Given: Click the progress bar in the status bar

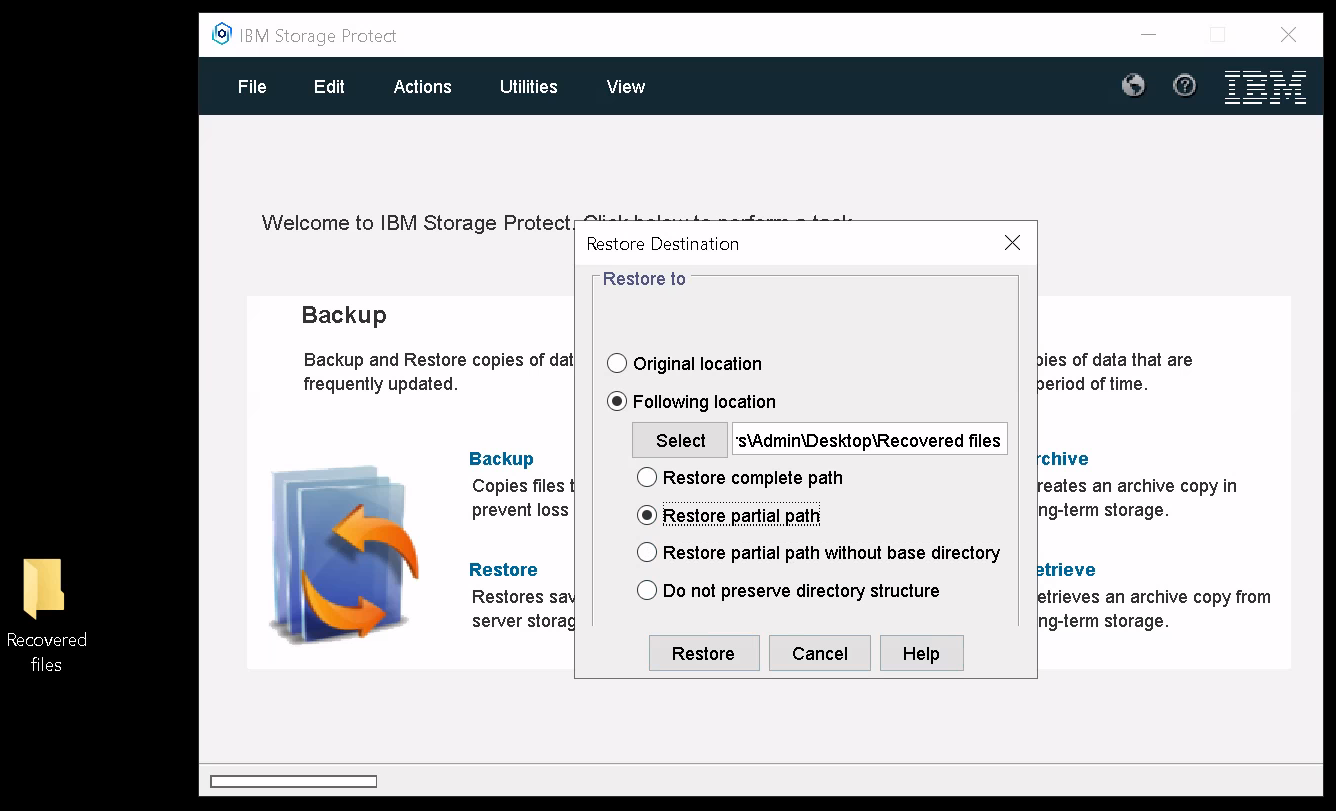Looking at the screenshot, I should click(293, 781).
